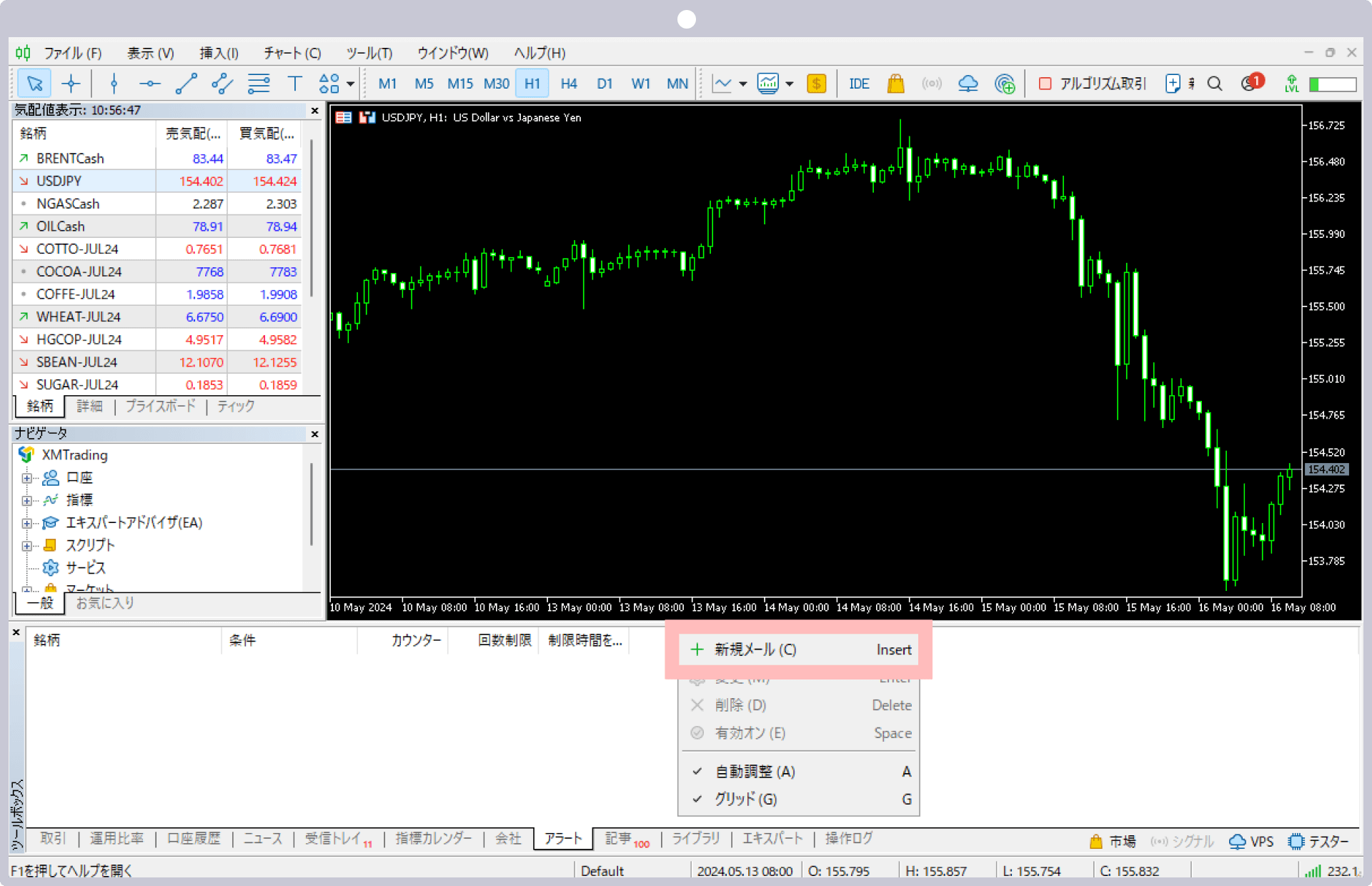The height and width of the screenshot is (886, 1372).
Task: Choose 新規メール (C) from context menu
Action: point(798,649)
